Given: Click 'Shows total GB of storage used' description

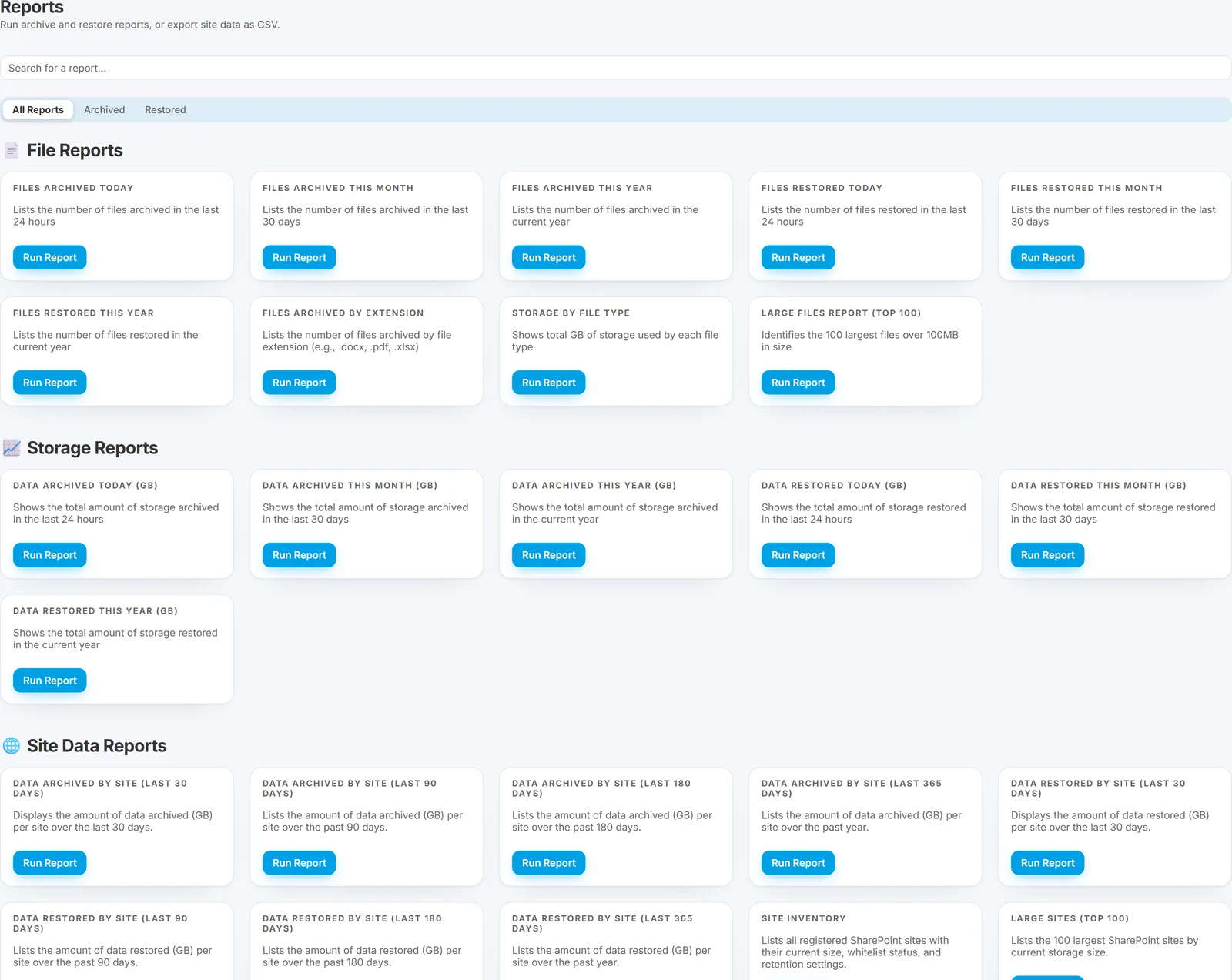Looking at the screenshot, I should click(x=615, y=341).
